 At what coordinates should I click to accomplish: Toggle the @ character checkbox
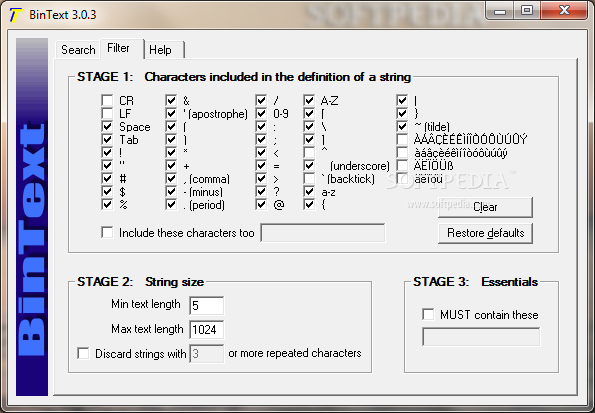click(x=261, y=205)
